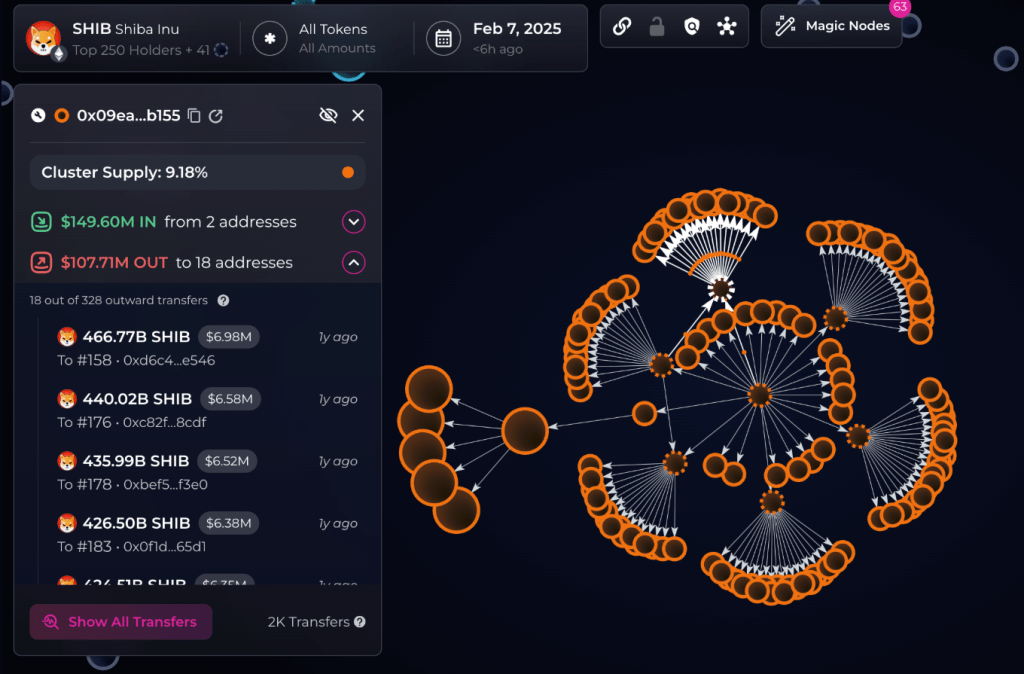Refresh the 0x09ea...b155 cluster data
Screen dimensions: 1024x674
point(215,115)
